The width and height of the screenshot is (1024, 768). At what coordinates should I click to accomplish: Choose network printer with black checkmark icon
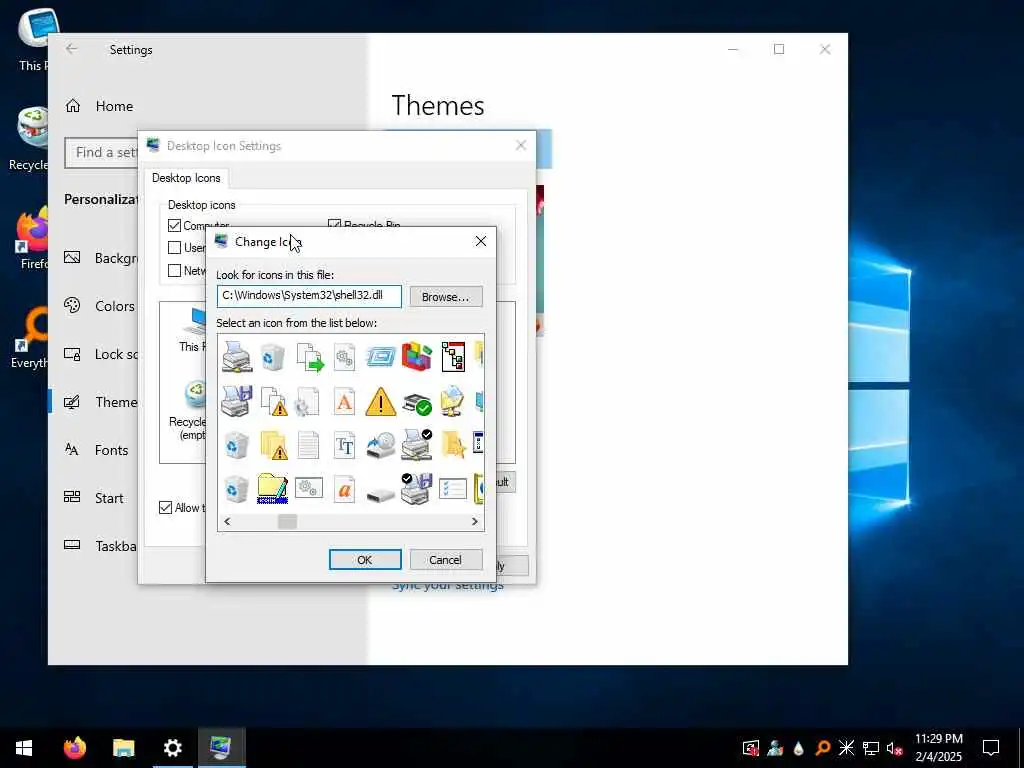tap(417, 444)
